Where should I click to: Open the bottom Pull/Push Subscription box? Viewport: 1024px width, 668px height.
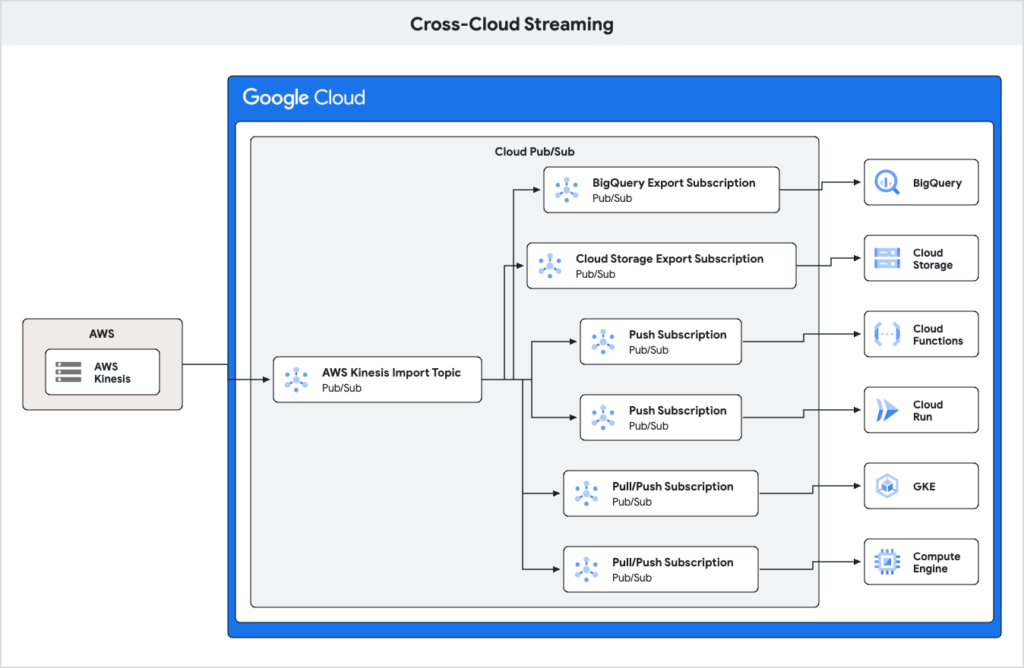pos(660,569)
